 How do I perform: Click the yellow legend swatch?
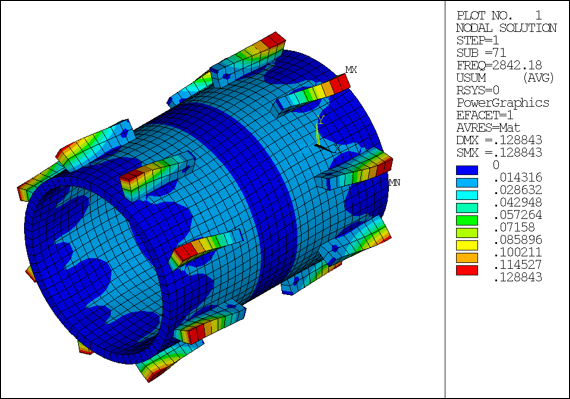[x=467, y=245]
